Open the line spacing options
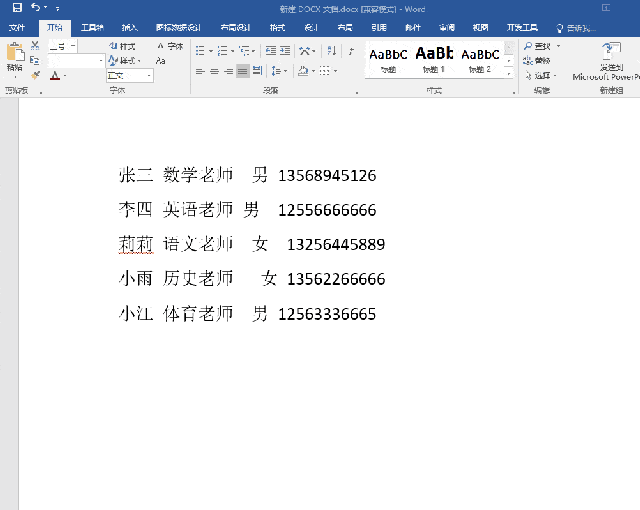 (279, 71)
